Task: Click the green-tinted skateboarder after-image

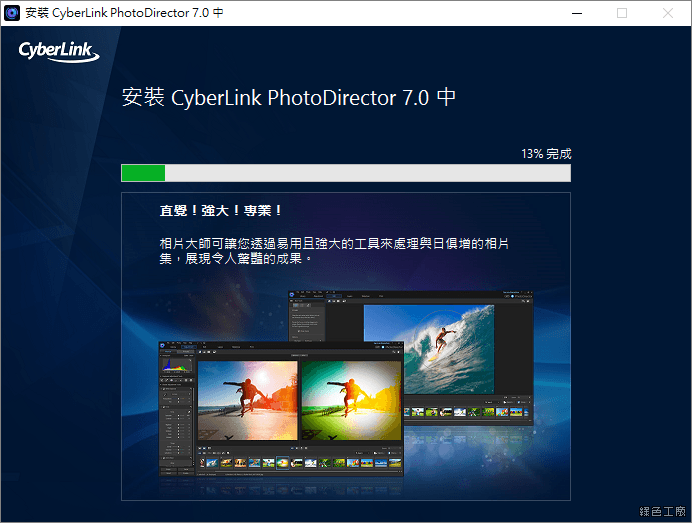Action: pyautogui.click(x=352, y=400)
